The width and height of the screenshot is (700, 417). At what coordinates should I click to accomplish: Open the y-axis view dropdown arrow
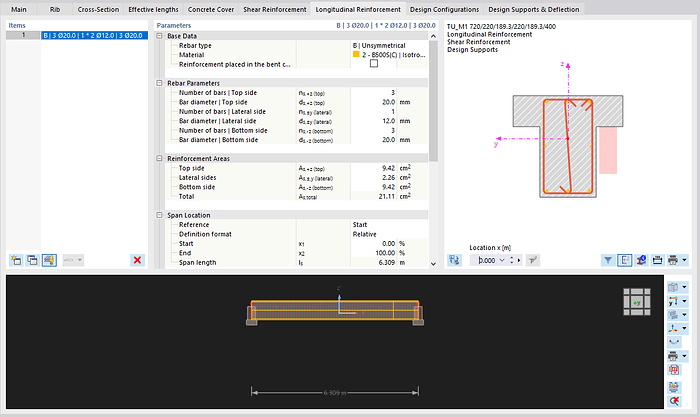684,301
